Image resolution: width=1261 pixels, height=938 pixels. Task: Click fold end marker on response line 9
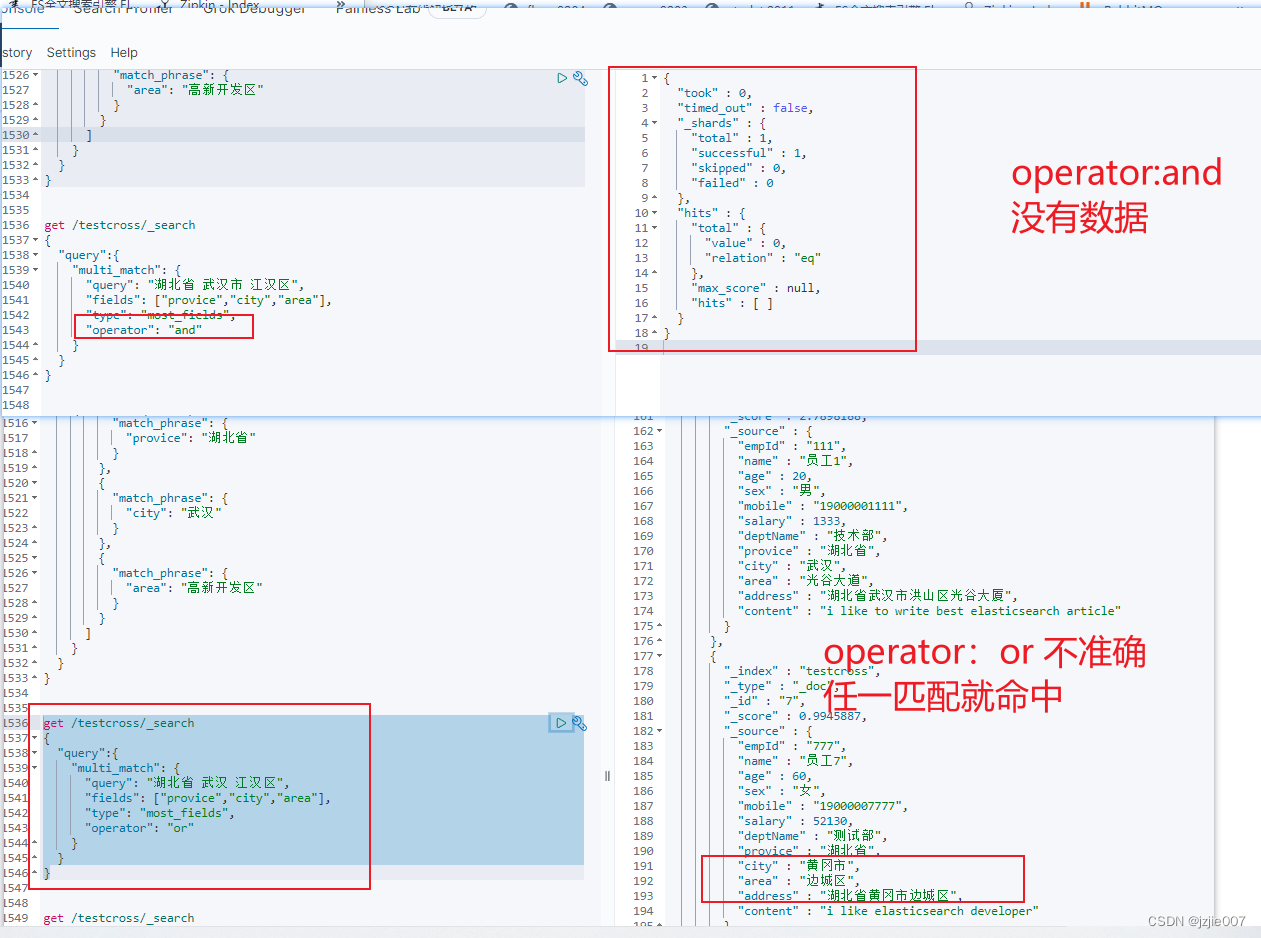(x=654, y=198)
